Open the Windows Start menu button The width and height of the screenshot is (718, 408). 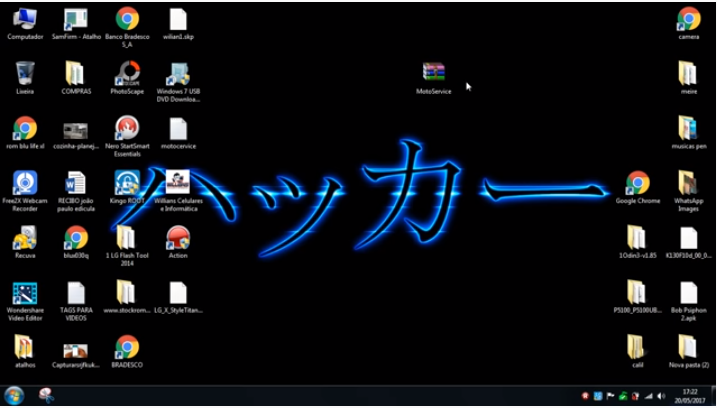(14, 396)
